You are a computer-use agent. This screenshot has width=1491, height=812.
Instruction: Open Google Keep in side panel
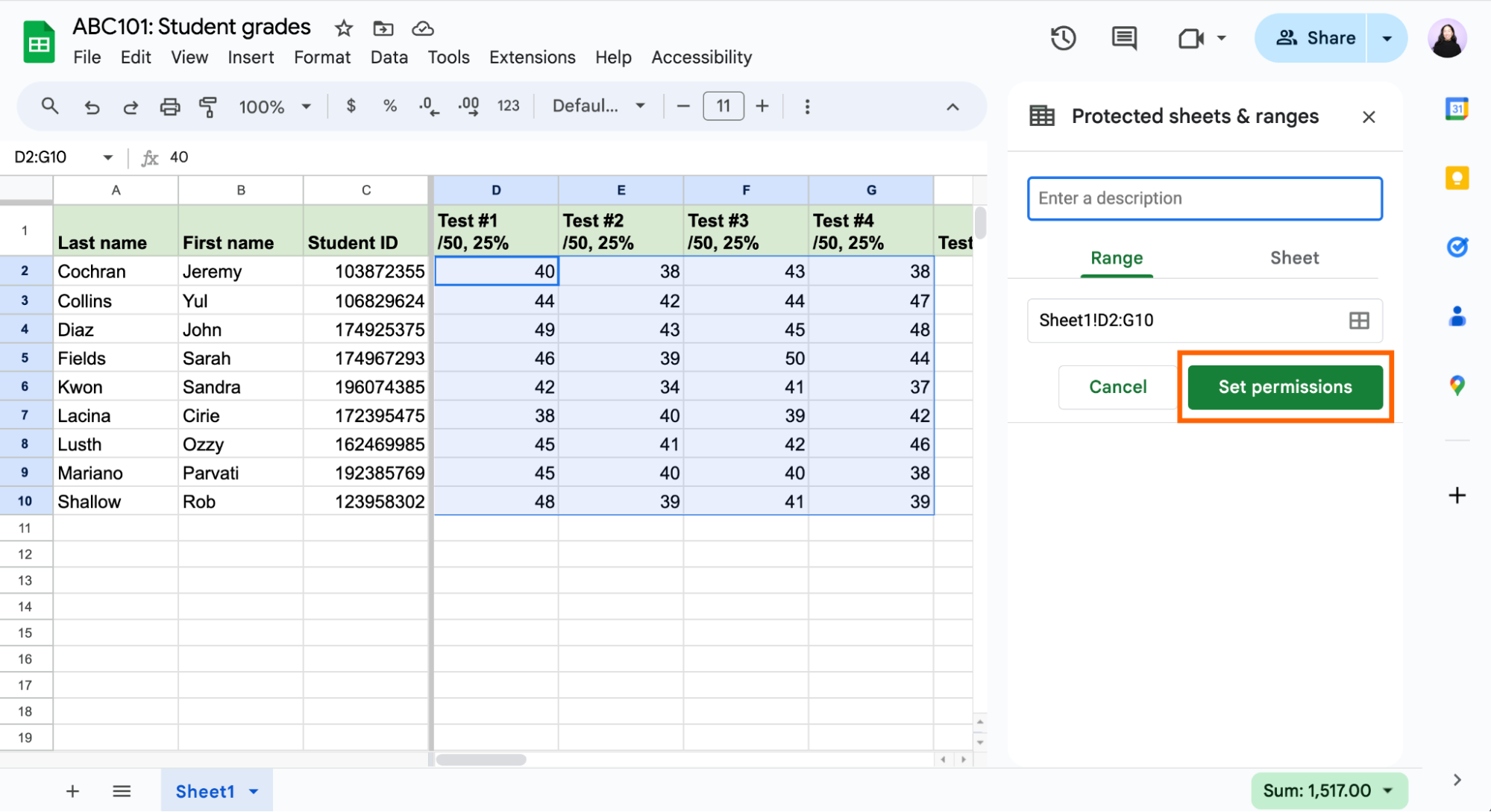pos(1456,178)
